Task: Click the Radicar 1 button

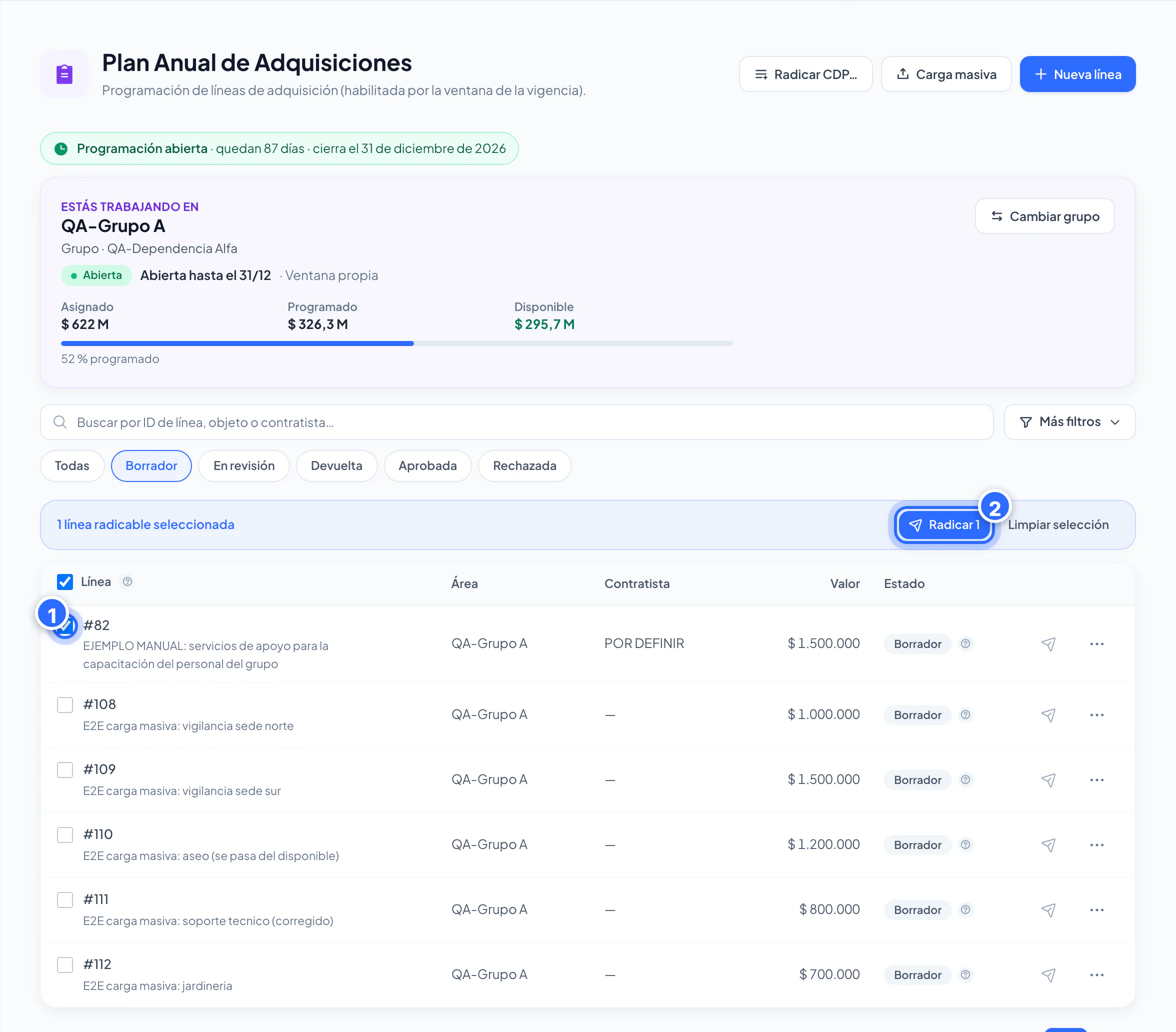Action: [x=944, y=525]
